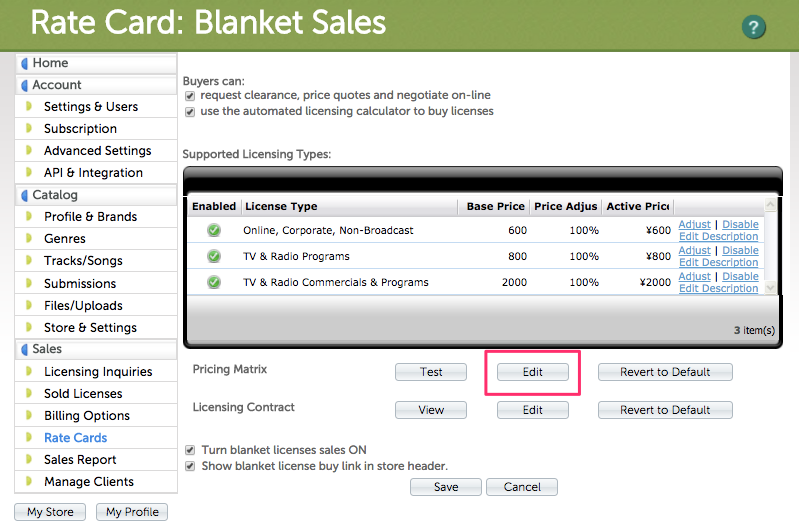The image size is (799, 527).
Task: Click Adjust link for TV & Radio Programs
Action: (x=694, y=250)
